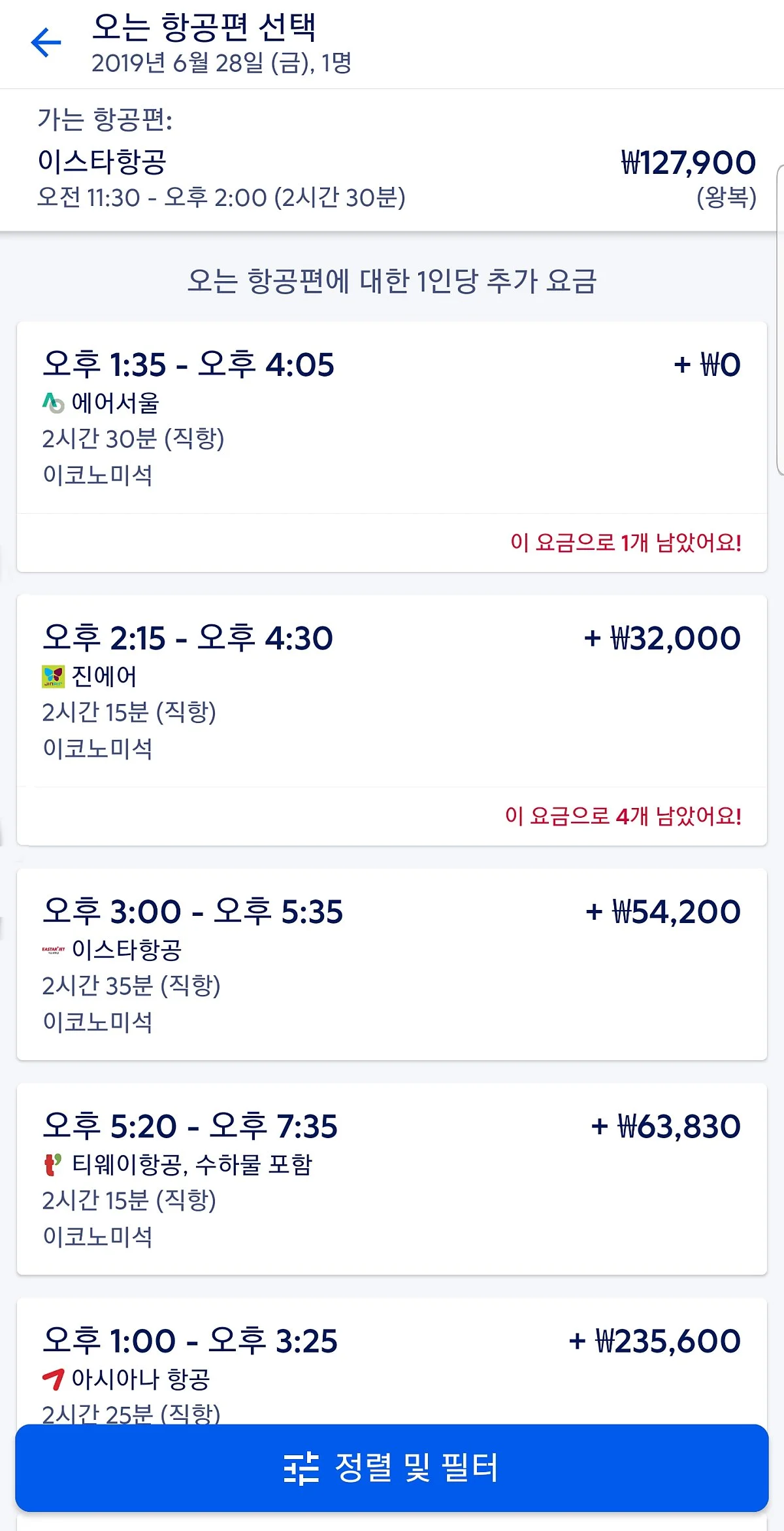Screen dimensions: 784x1531
Task: Tap the back arrow icon
Action: [46, 43]
